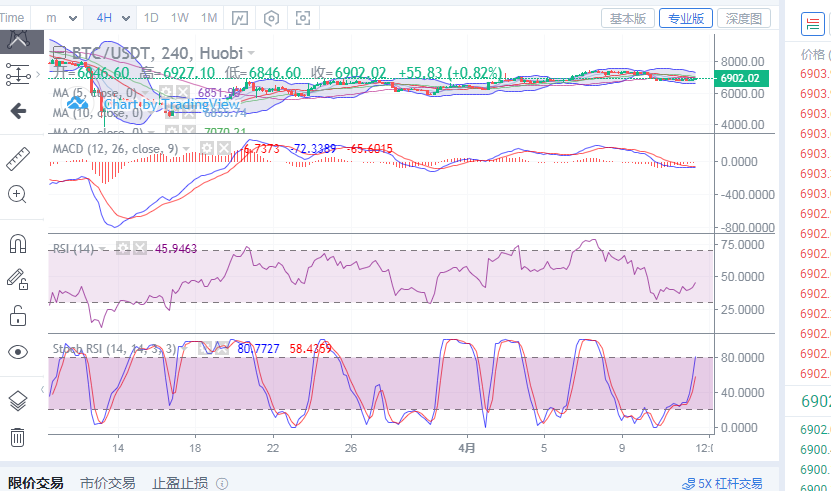Toggle hide all drawings eye icon
Image resolution: width=831 pixels, height=491 pixels.
click(18, 352)
